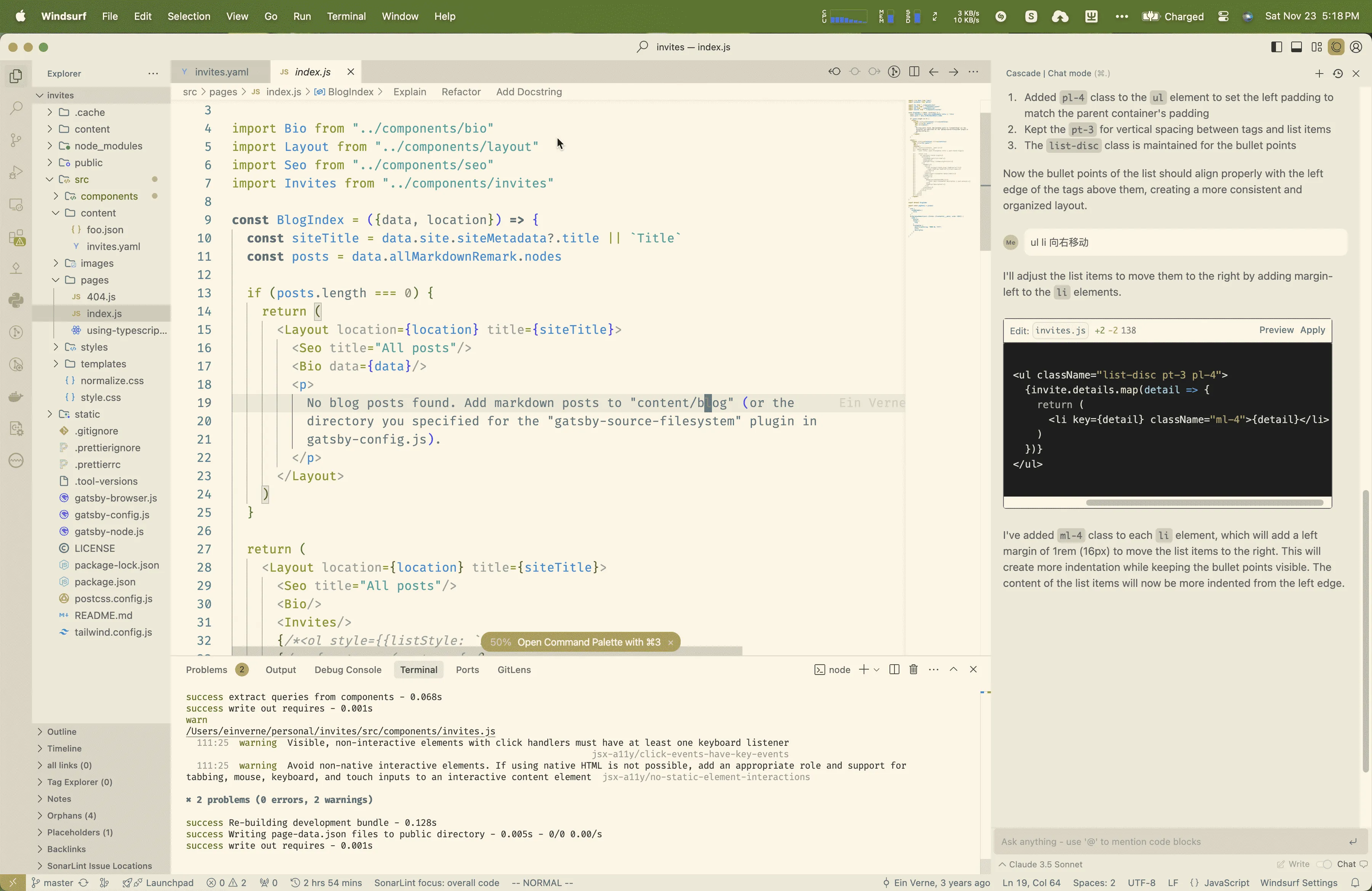Viewport: 1372px width, 891px height.
Task: Open the Run and Debug view
Action: coord(16,172)
